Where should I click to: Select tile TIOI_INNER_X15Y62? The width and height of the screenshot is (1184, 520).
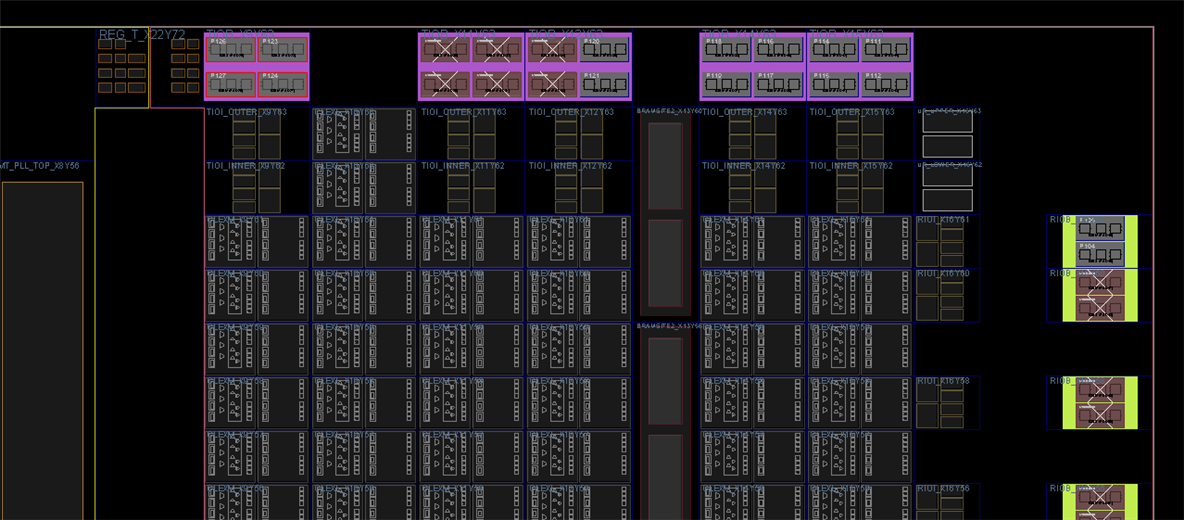click(x=860, y=188)
